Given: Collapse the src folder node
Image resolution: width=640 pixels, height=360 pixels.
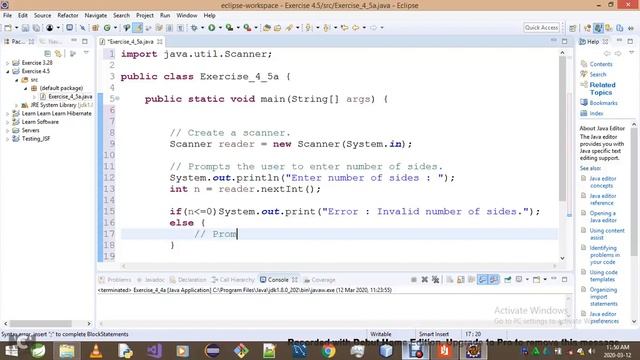Looking at the screenshot, I should click(17, 80).
